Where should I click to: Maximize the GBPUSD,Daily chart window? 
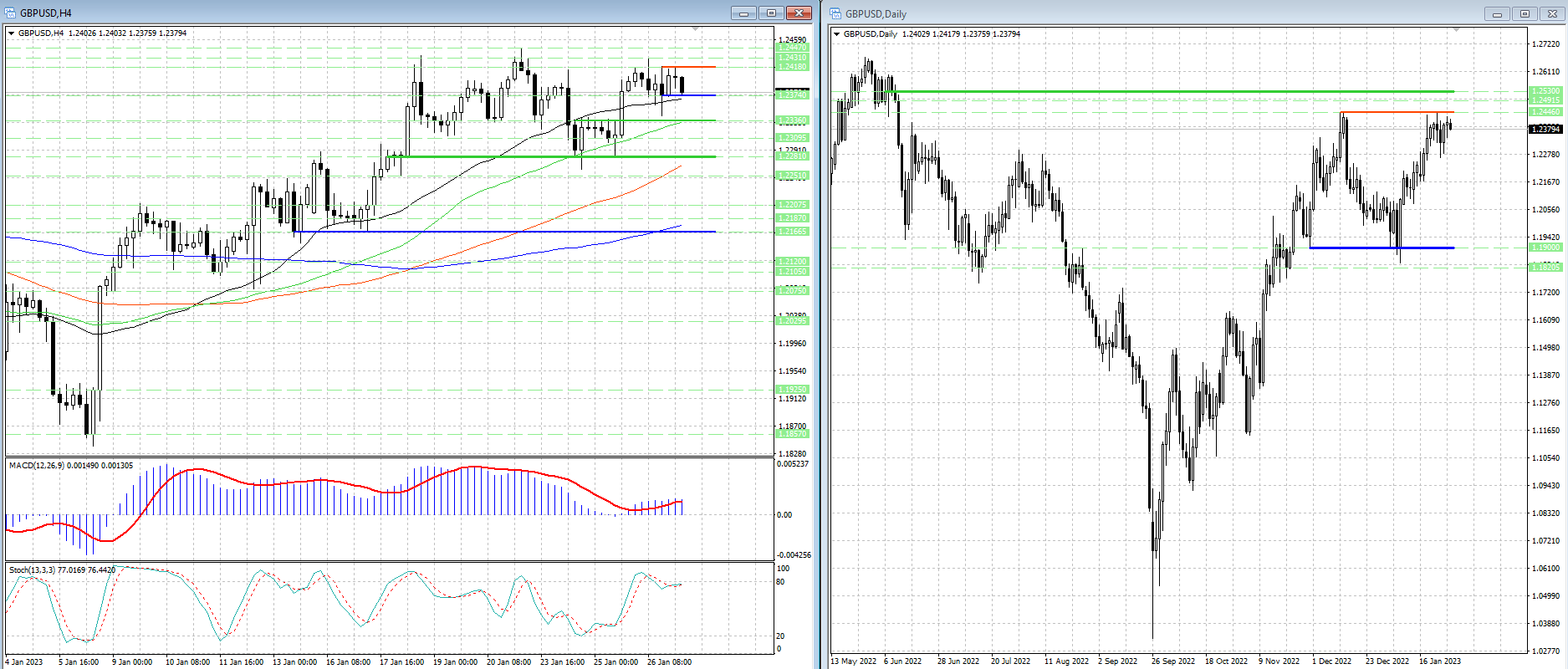tap(1525, 13)
